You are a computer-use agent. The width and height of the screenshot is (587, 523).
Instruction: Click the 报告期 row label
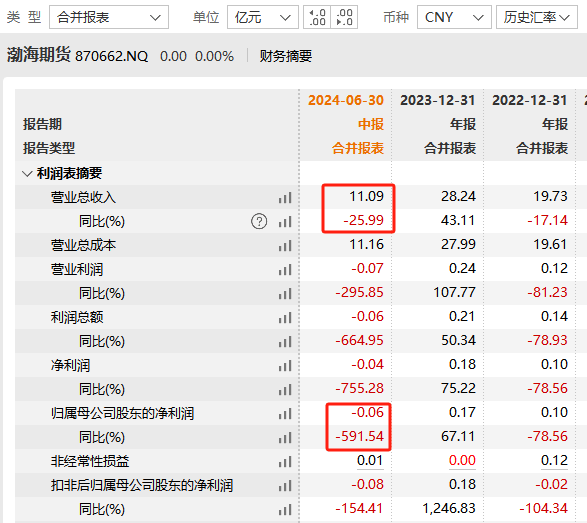click(x=42, y=124)
